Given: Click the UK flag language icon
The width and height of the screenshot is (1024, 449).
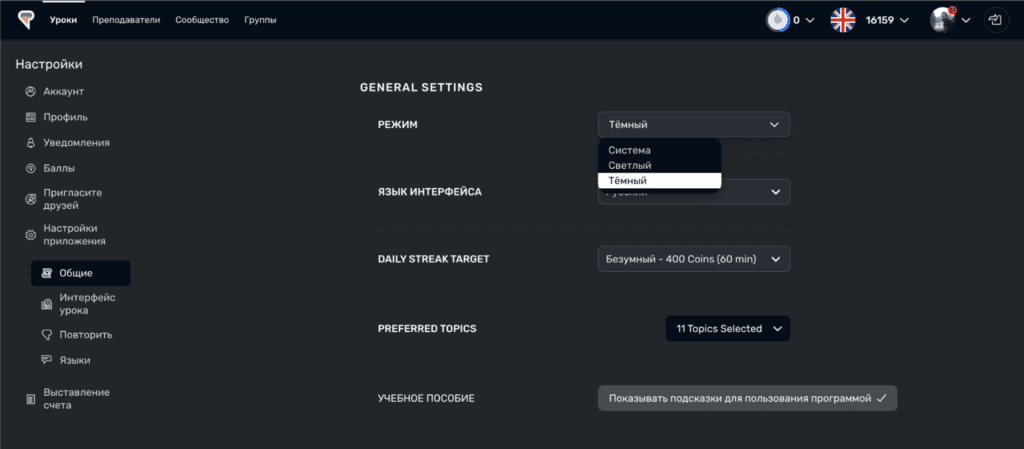Looking at the screenshot, I should (x=843, y=20).
